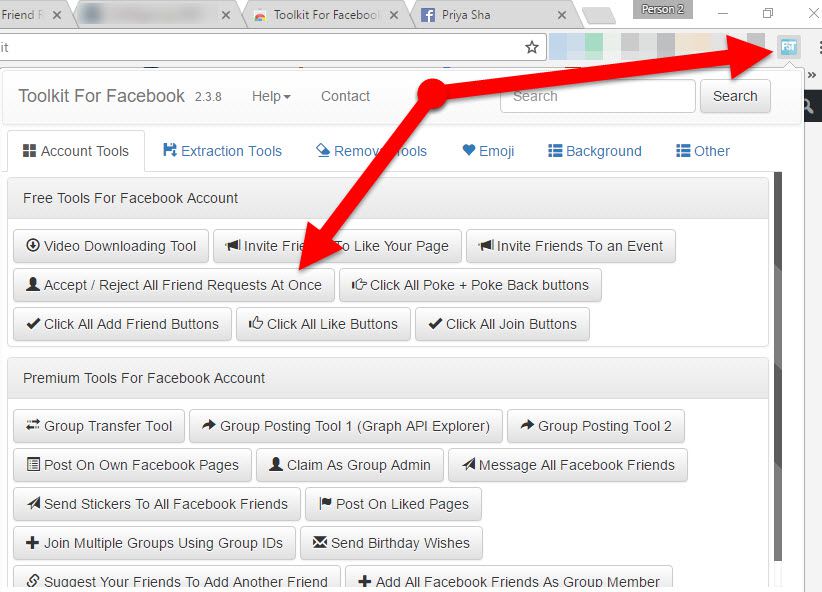Open Click All Poke + Poke Back buttons
Viewport: 822px width, 592px height.
(x=470, y=285)
